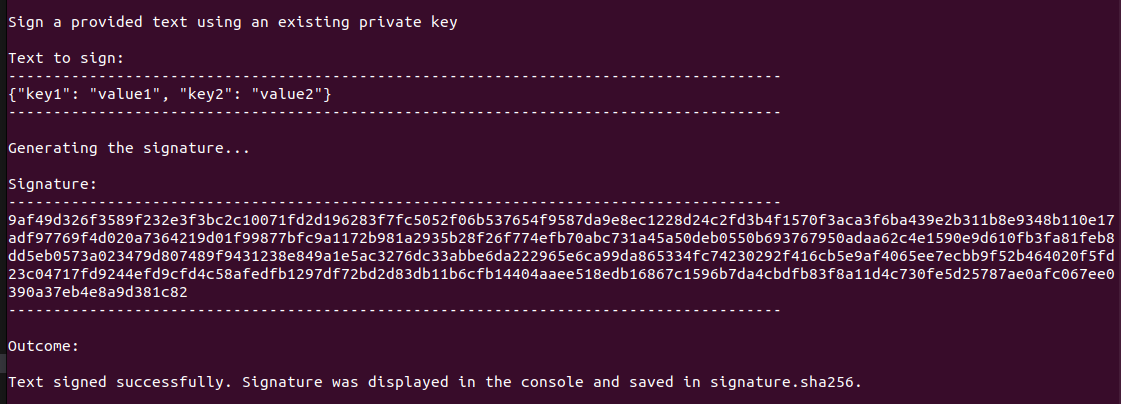This screenshot has width=1121, height=404.
Task: Click the final signature line 390a37eb4e8a9d381c82
Action: pos(97,292)
